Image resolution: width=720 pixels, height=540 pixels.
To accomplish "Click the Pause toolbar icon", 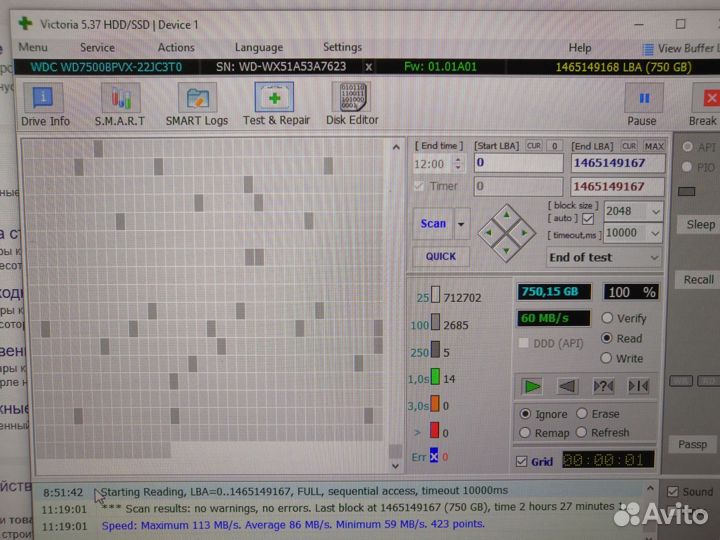I will (x=642, y=105).
